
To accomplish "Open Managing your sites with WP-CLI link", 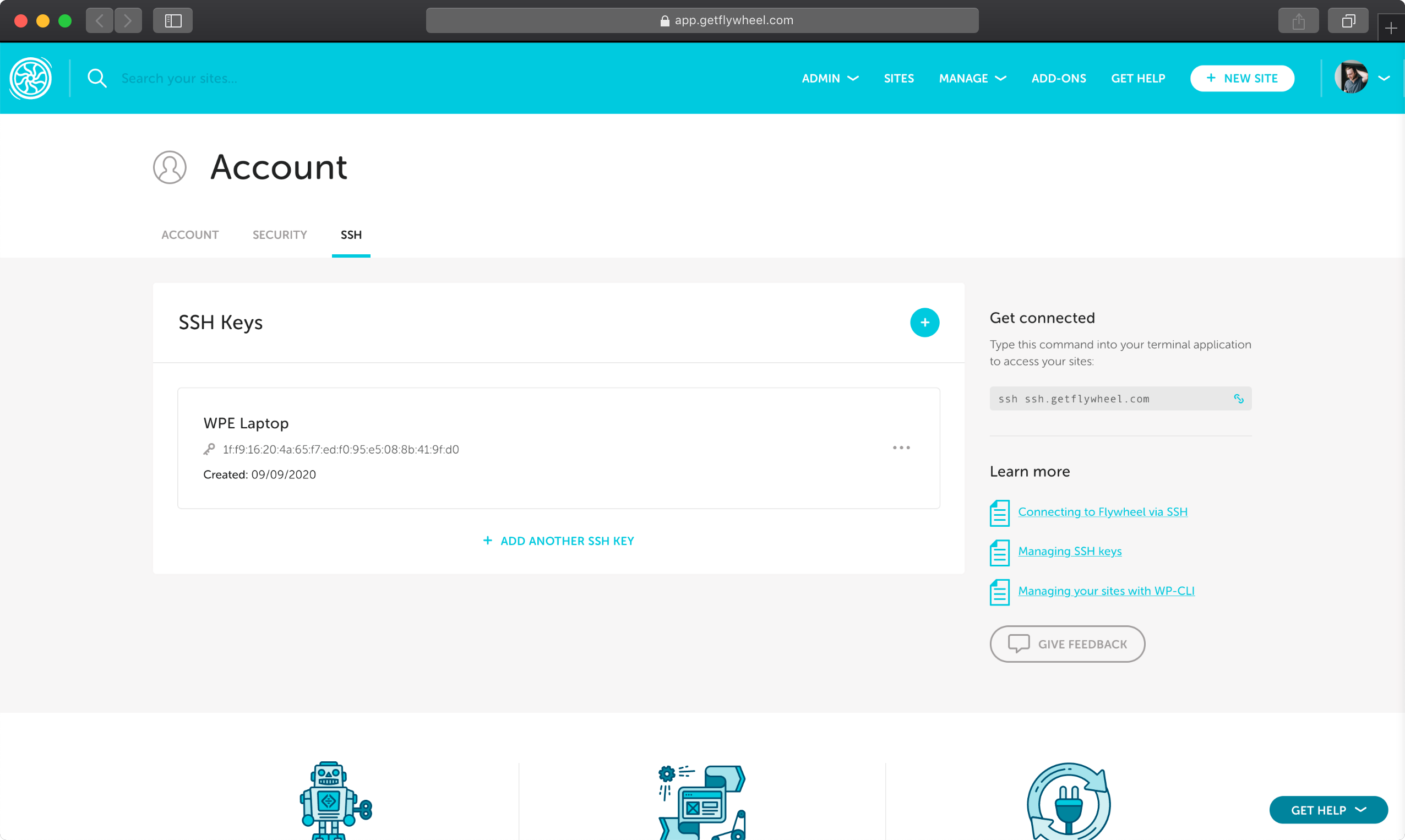I will (x=1106, y=591).
